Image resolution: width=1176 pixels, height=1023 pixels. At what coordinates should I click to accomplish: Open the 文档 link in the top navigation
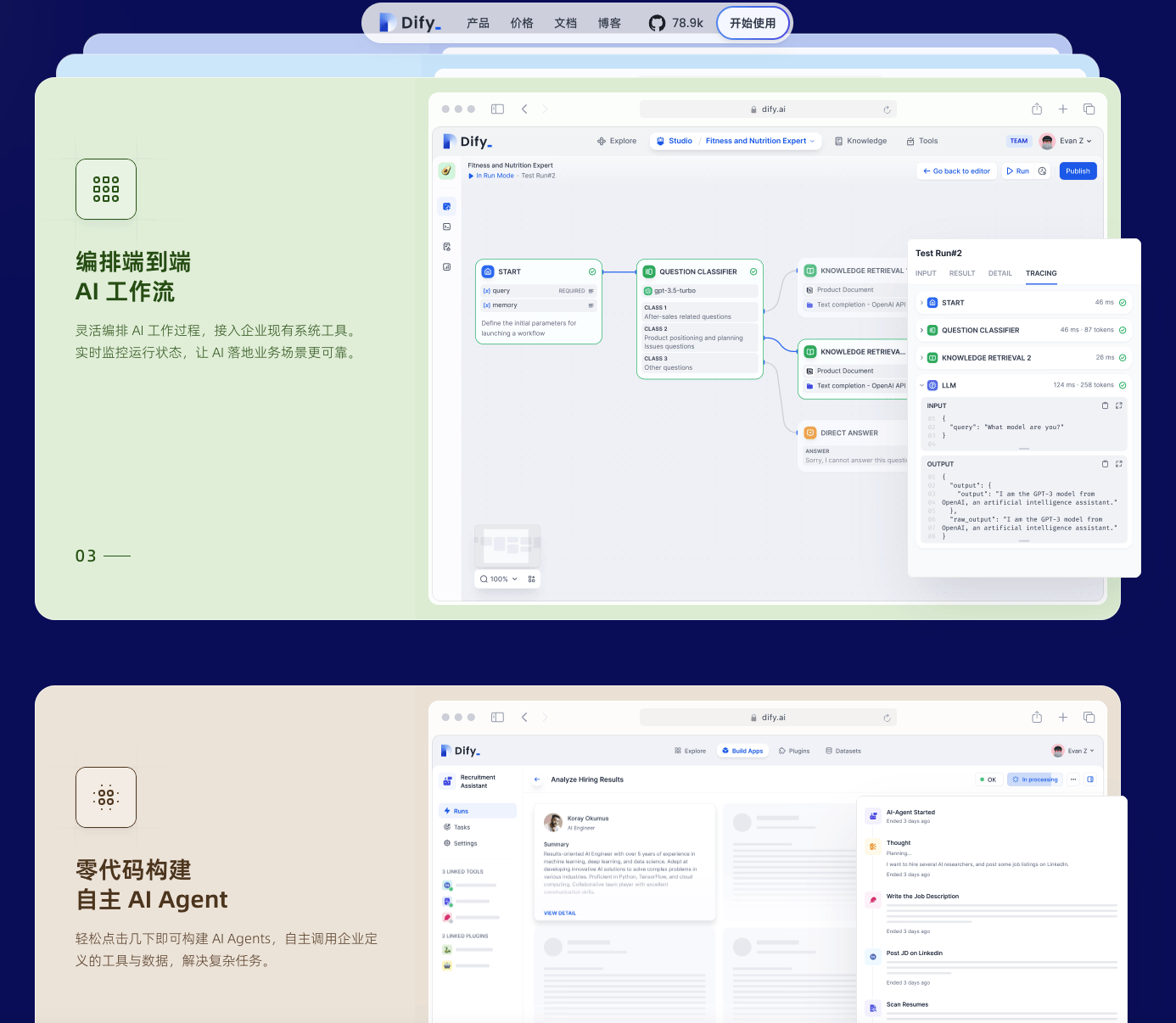(566, 23)
